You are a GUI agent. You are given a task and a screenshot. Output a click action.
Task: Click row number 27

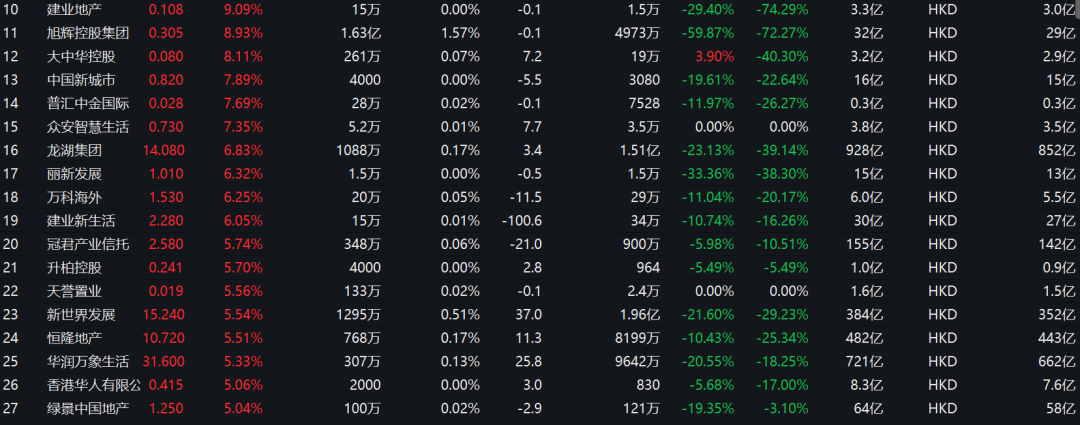coord(10,408)
